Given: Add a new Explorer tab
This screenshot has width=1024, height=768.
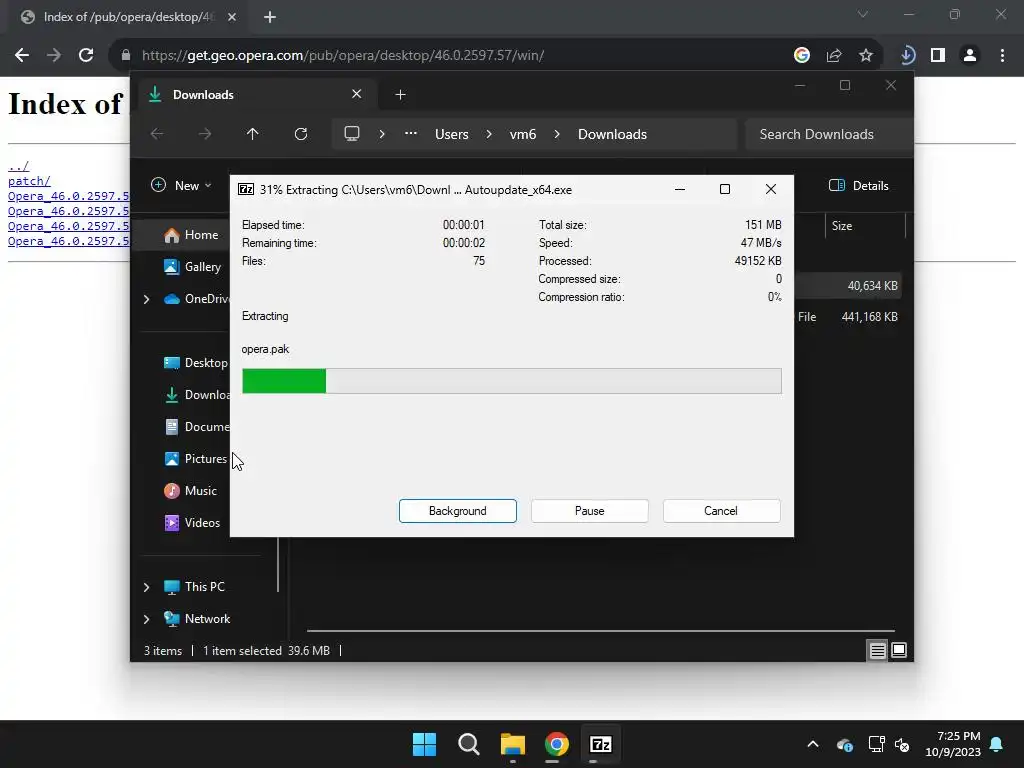Looking at the screenshot, I should (400, 95).
